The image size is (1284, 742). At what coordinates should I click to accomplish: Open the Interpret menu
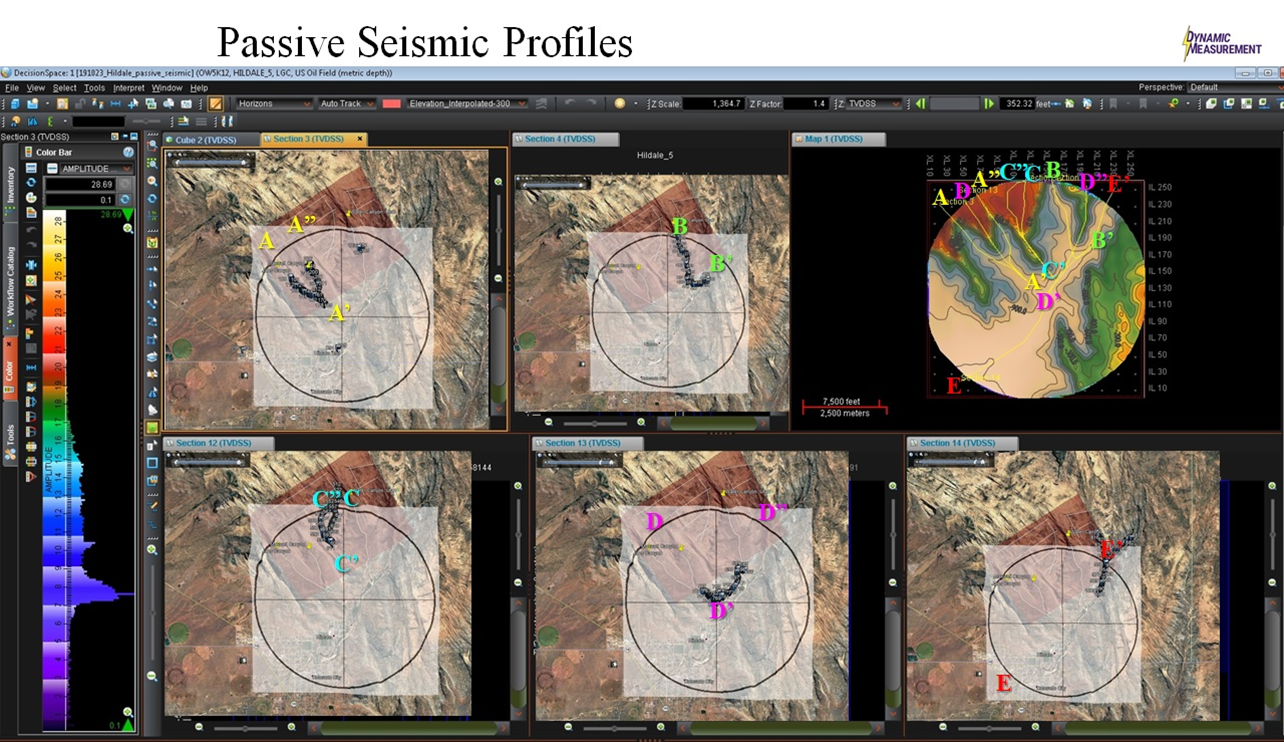[x=128, y=88]
